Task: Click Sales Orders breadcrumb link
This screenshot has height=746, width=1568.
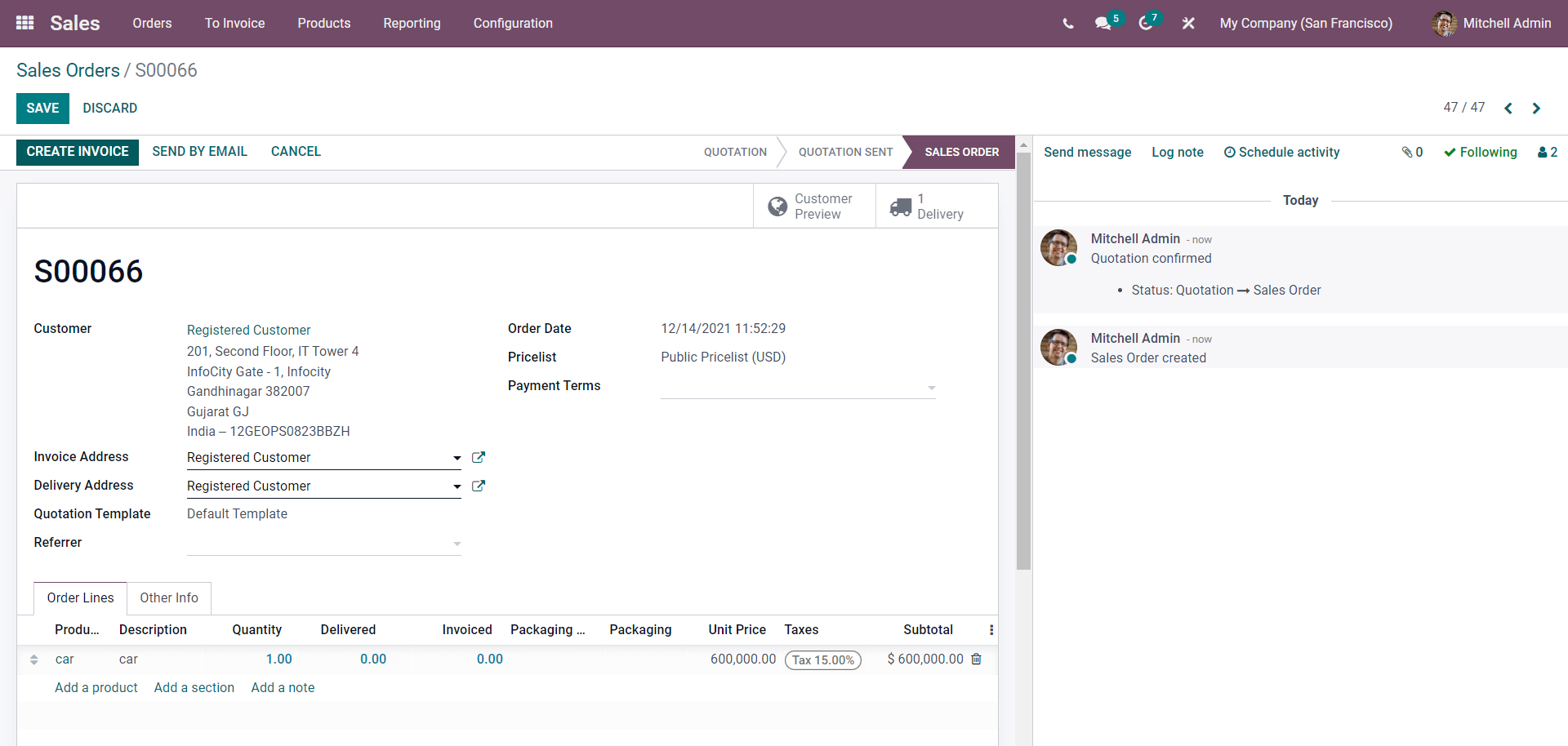Action: coord(68,70)
